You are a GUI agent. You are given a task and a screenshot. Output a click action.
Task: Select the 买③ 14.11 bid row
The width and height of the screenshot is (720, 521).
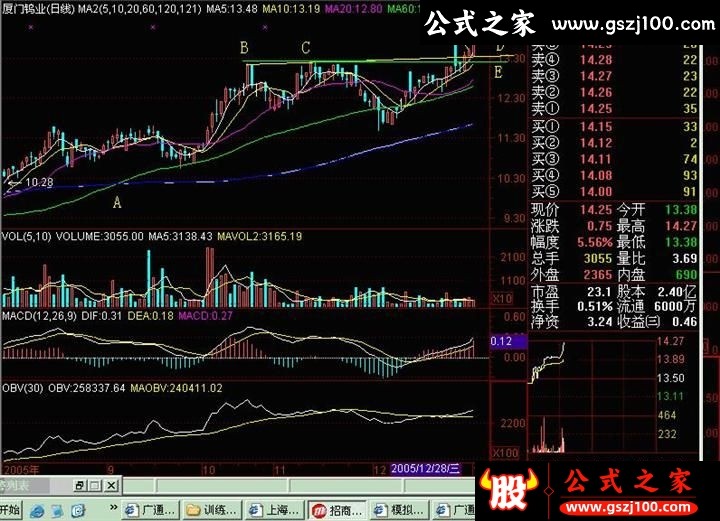click(614, 159)
